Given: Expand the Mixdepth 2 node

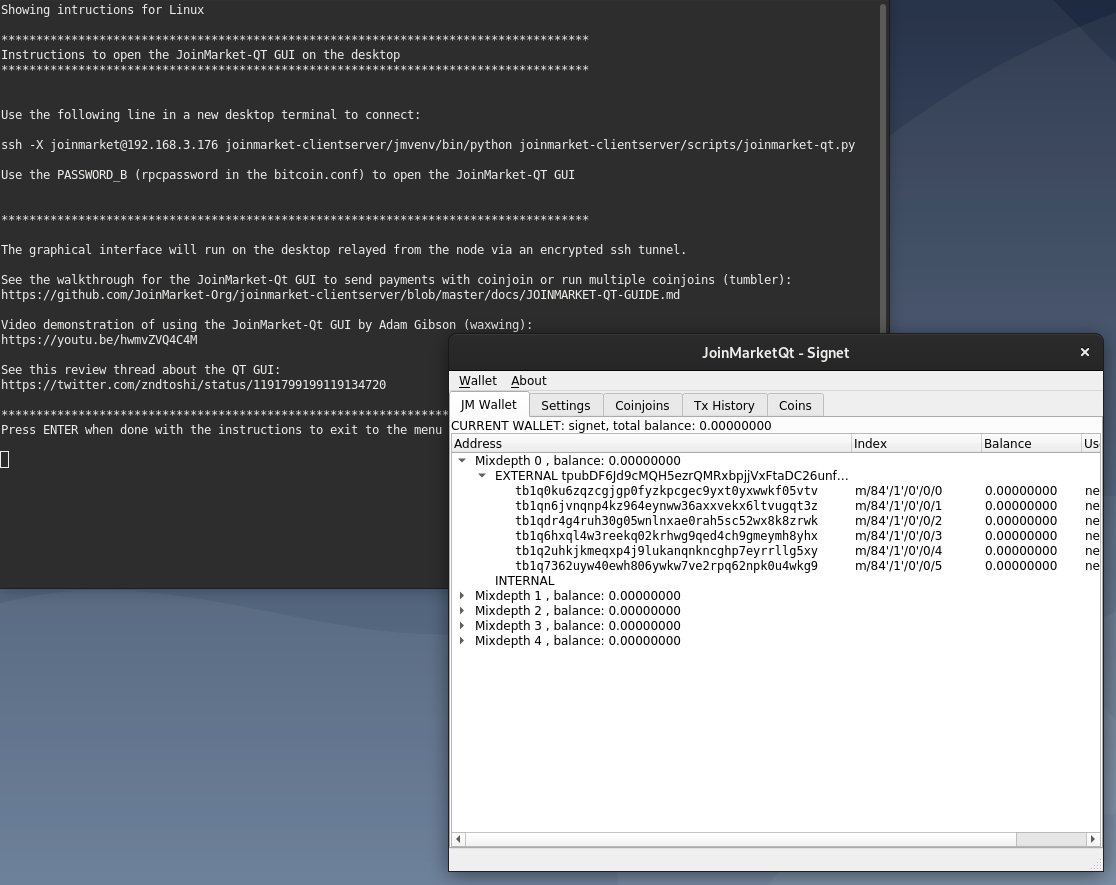Looking at the screenshot, I should [462, 610].
